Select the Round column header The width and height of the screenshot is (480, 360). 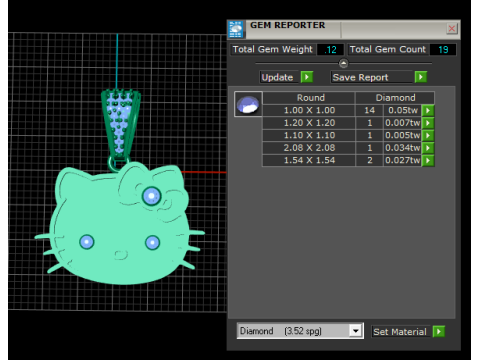tap(309, 98)
